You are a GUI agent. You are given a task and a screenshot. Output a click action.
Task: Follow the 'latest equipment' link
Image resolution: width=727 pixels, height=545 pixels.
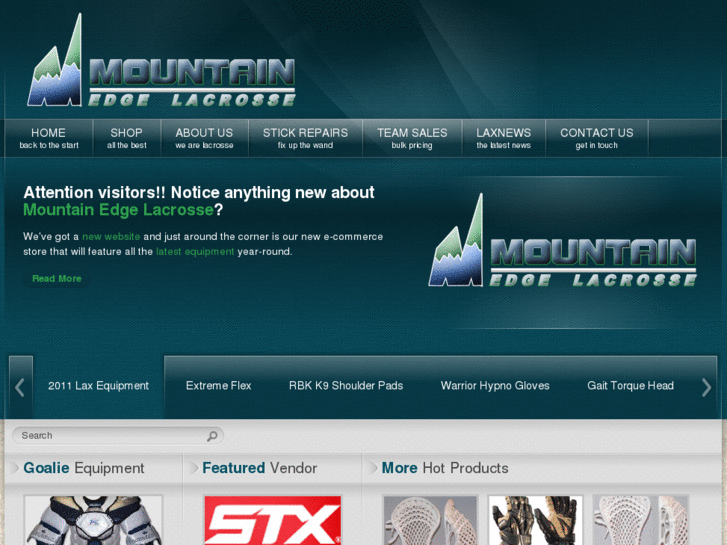(x=195, y=252)
